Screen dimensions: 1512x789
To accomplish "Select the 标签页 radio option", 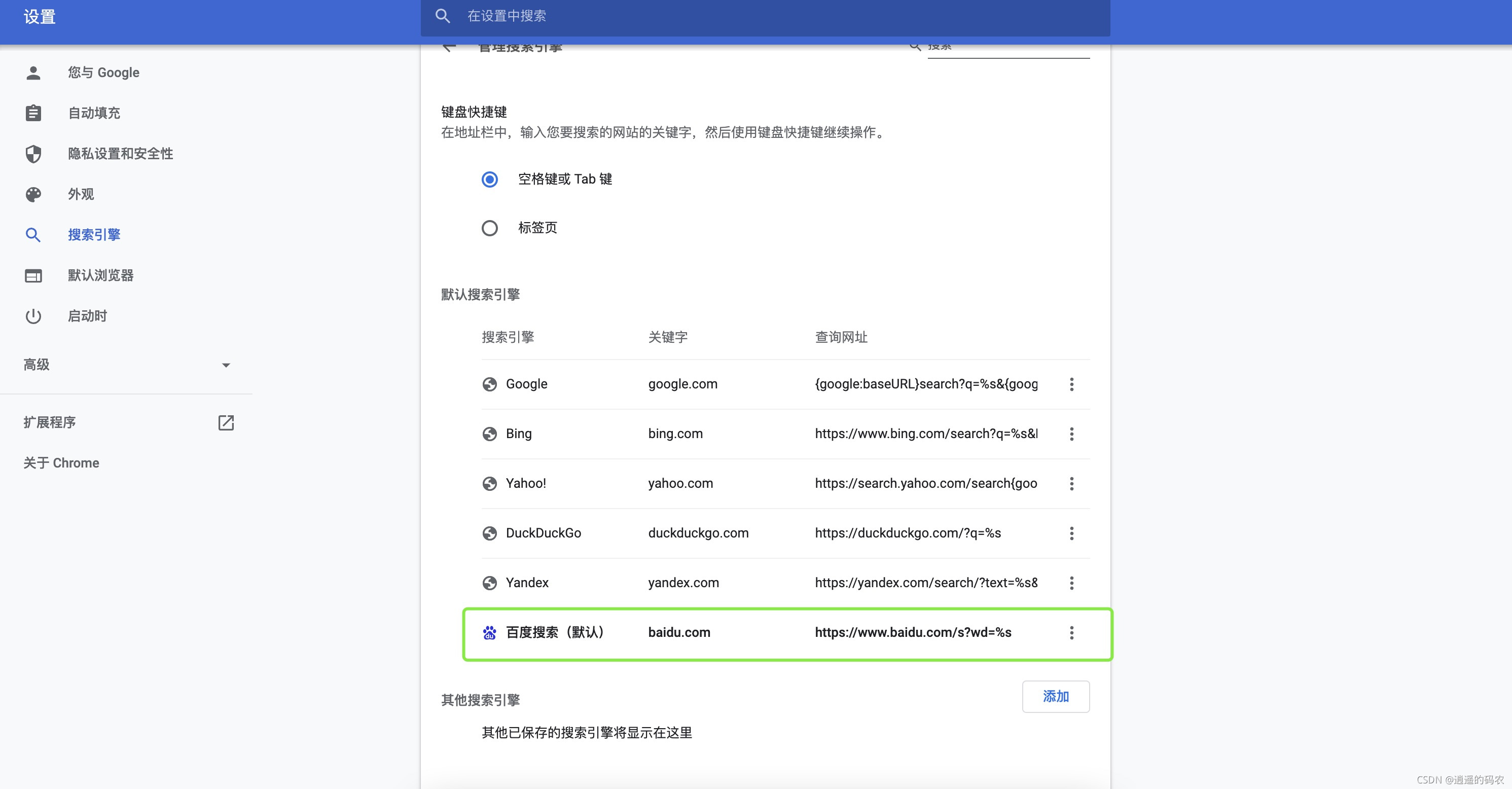I will coord(489,228).
